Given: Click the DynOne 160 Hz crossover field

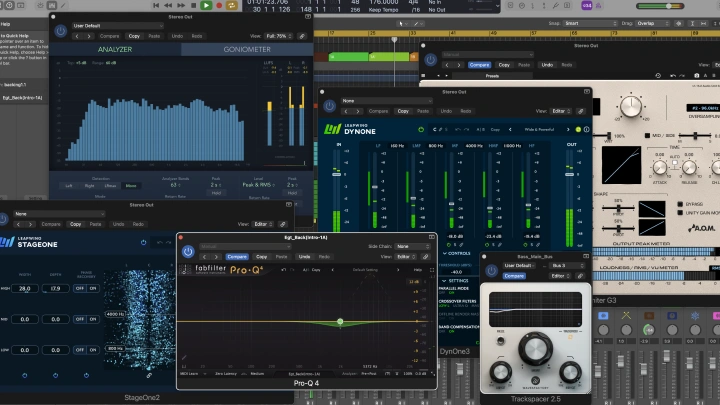Looking at the screenshot, I should [x=397, y=146].
